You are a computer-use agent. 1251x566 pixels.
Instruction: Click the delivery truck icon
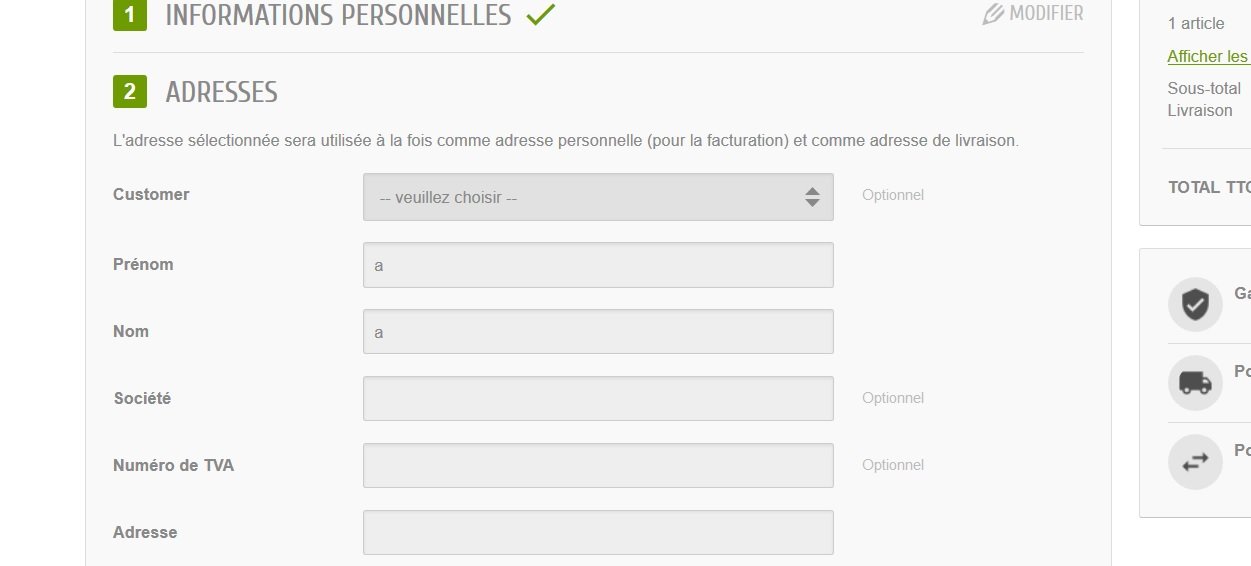click(x=1195, y=382)
